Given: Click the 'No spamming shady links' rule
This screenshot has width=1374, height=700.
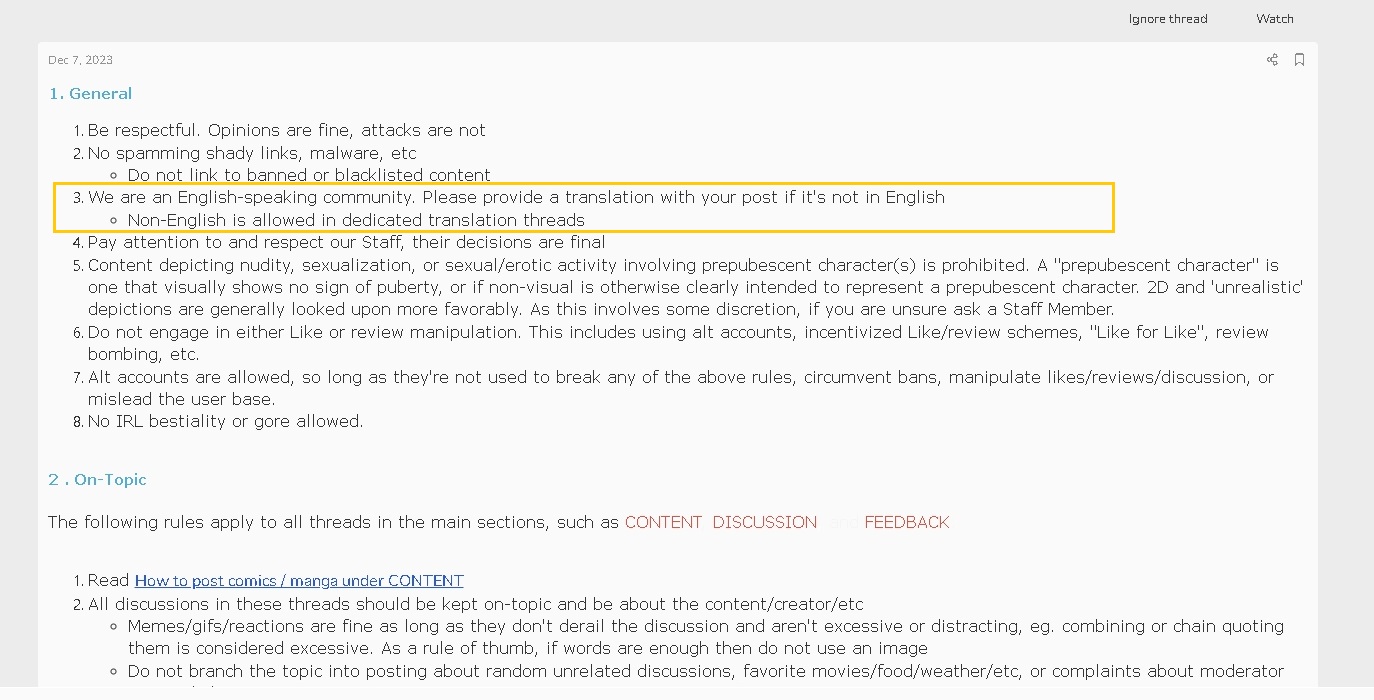Looking at the screenshot, I should pyautogui.click(x=252, y=153).
